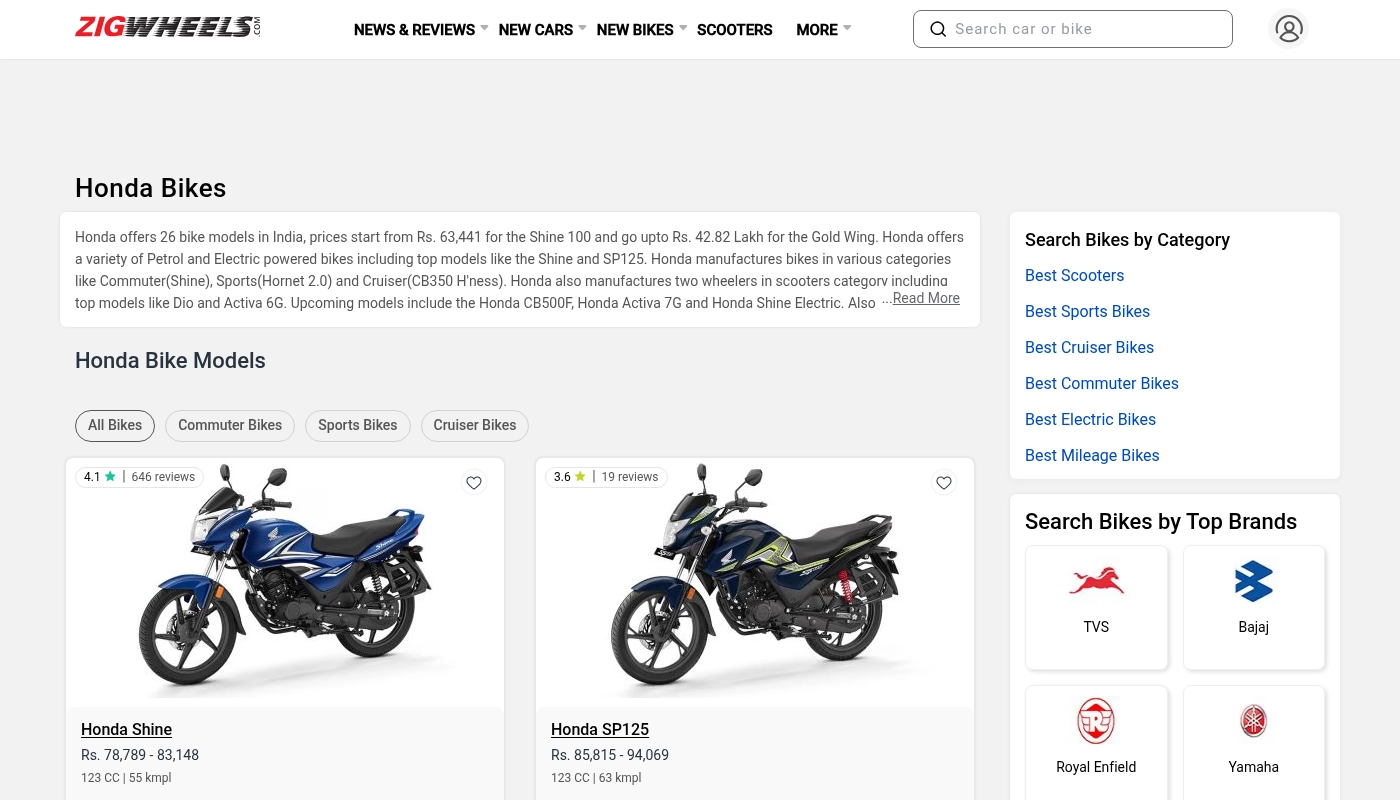Open the Best Electric Bikes link
The height and width of the screenshot is (800, 1400).
coord(1090,420)
